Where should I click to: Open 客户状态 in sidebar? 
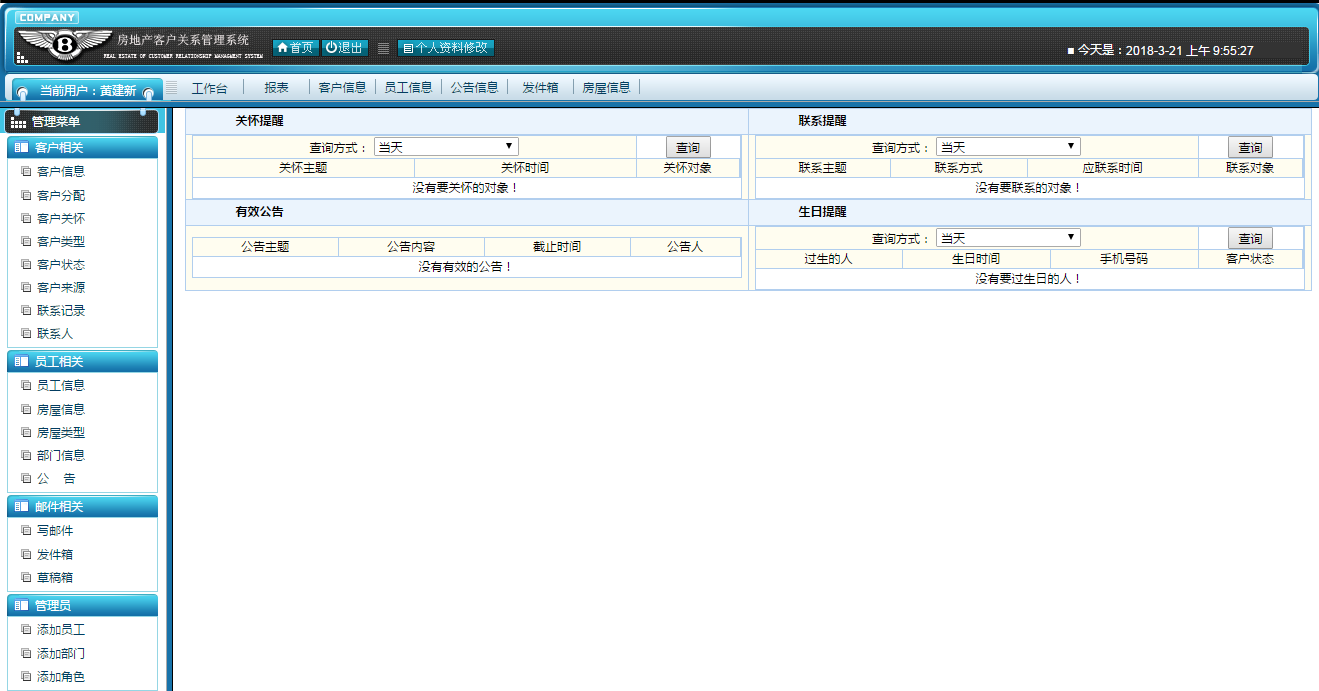pos(61,264)
